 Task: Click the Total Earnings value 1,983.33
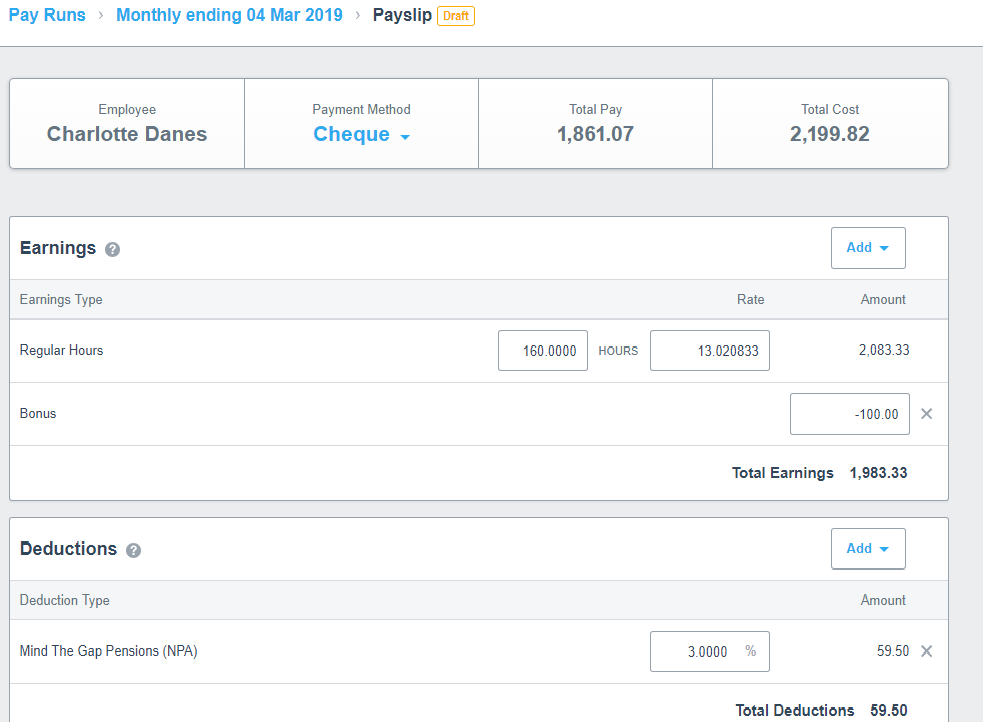click(x=878, y=473)
